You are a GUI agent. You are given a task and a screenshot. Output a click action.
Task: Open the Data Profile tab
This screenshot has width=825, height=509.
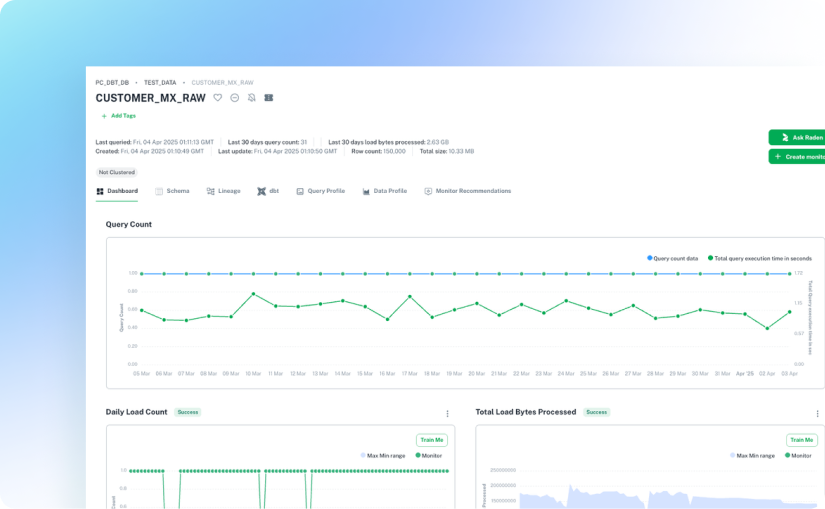(385, 191)
